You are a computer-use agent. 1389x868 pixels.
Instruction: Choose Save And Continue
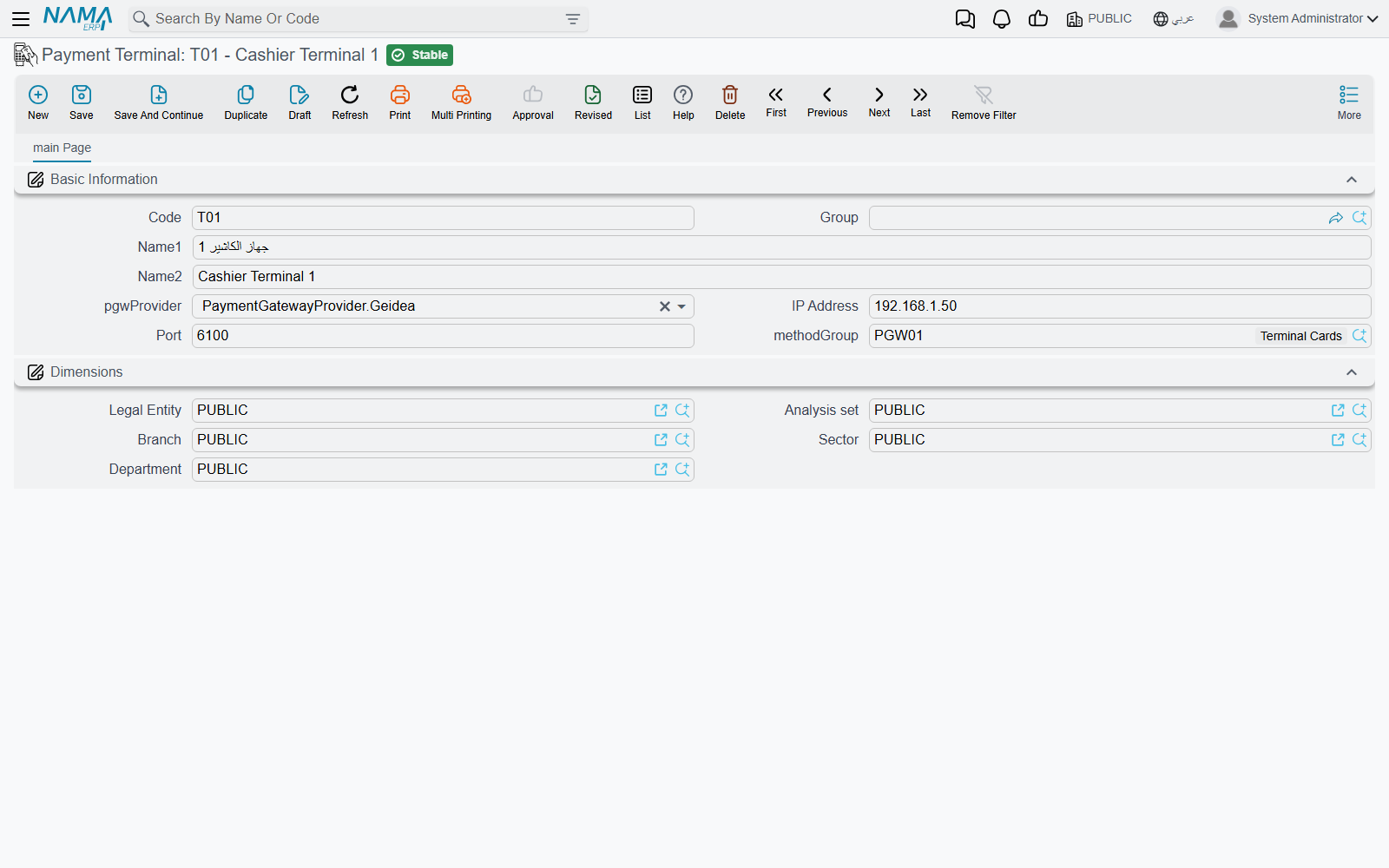tap(159, 102)
